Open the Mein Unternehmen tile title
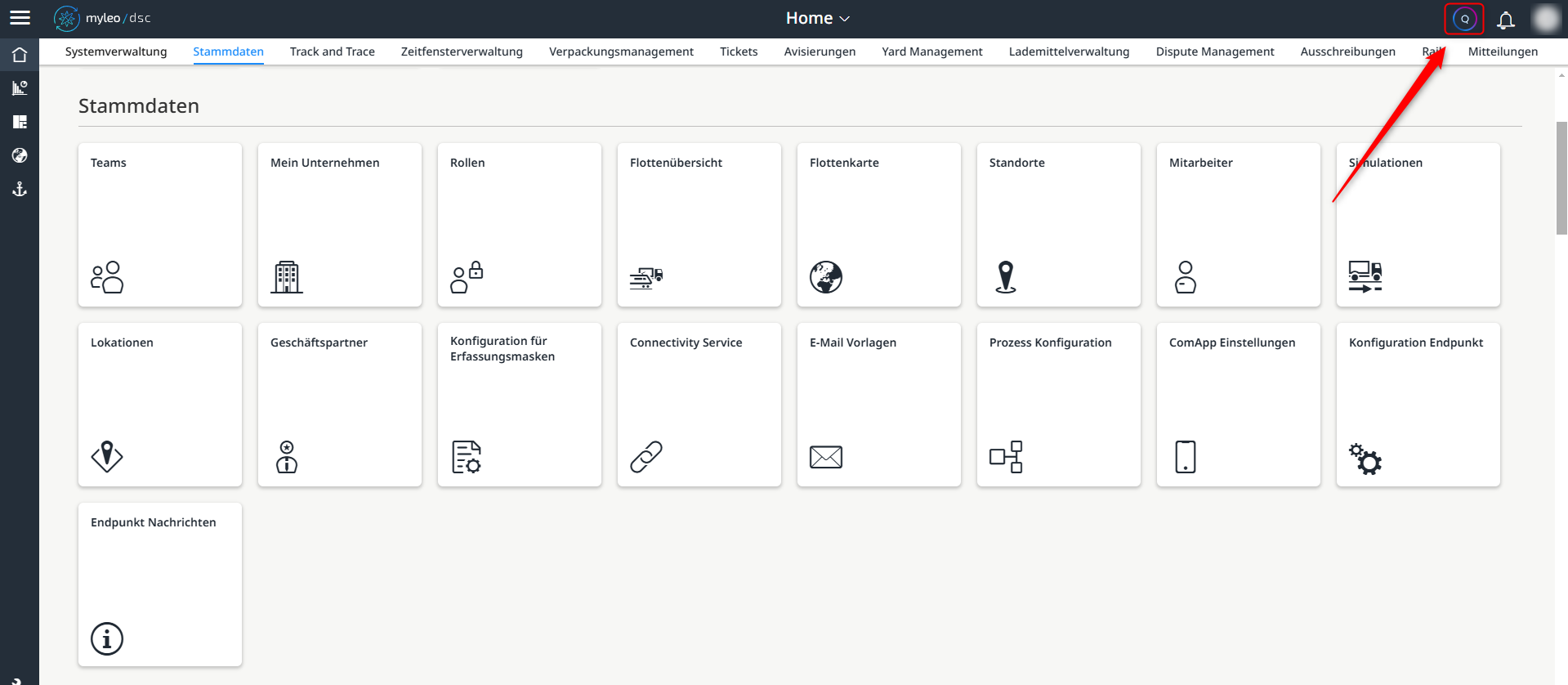This screenshot has width=1568, height=685. click(x=325, y=163)
